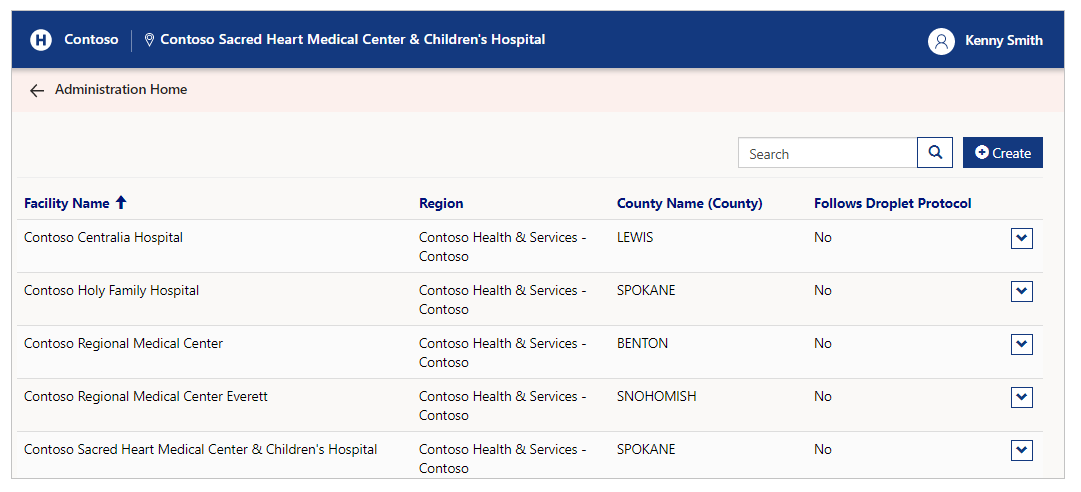Expand options for the Benton county facility row
Image resolution: width=1081 pixels, height=492 pixels.
[x=1022, y=345]
